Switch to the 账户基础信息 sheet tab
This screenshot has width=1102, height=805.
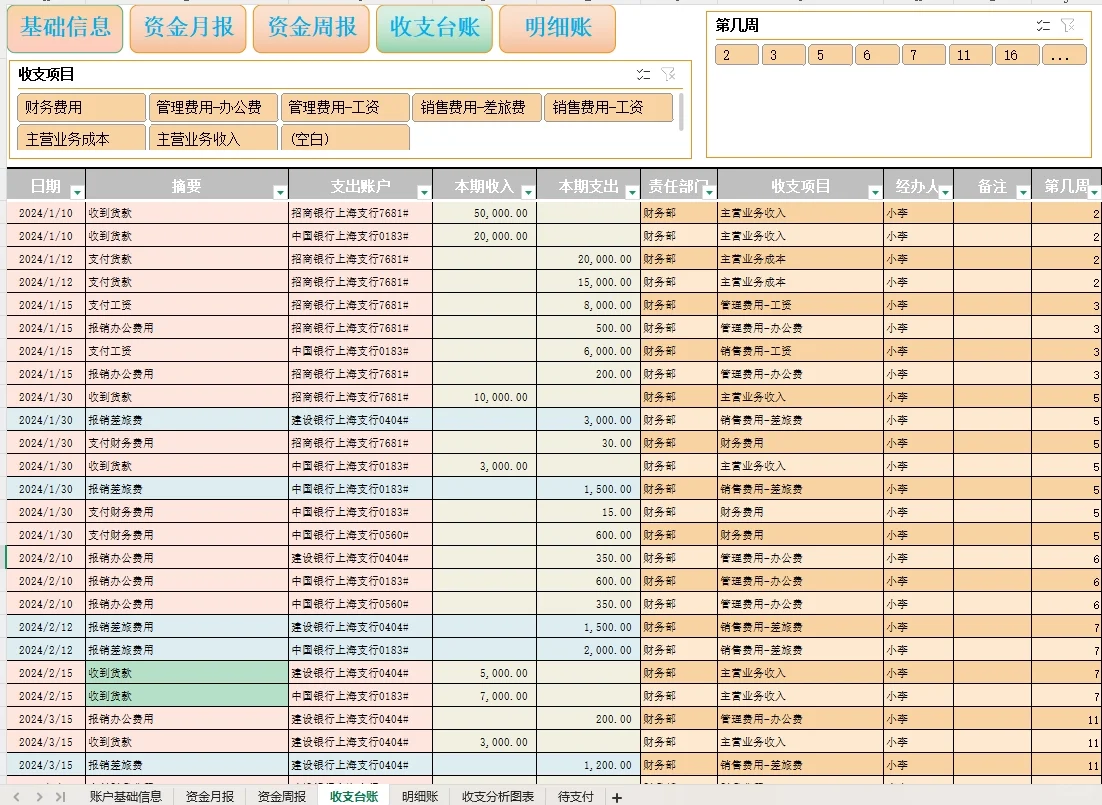(126, 797)
